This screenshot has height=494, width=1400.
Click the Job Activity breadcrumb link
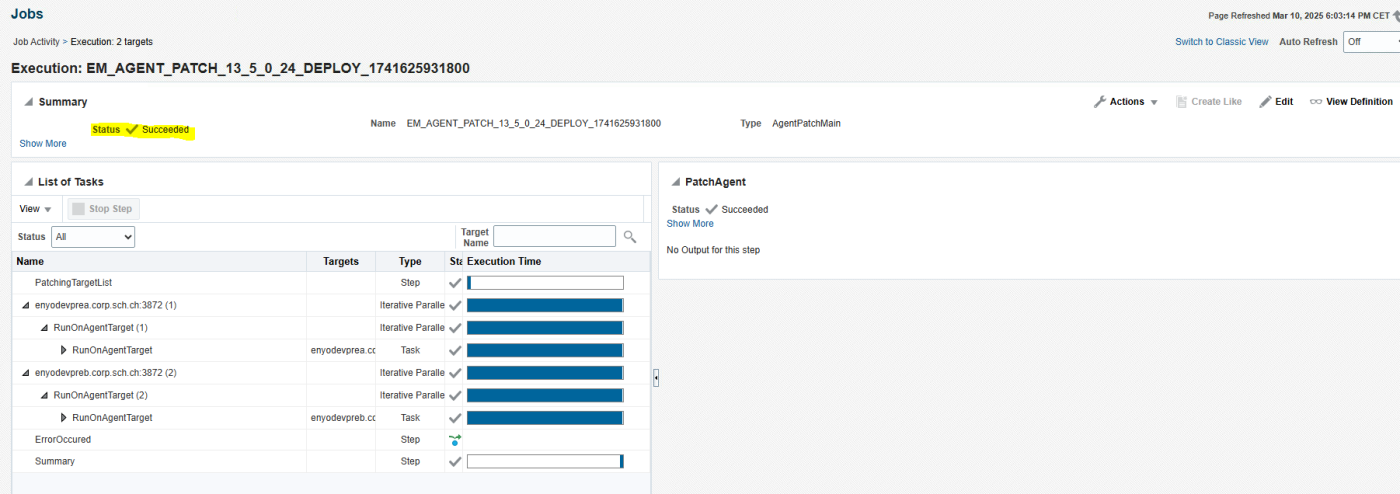point(36,42)
